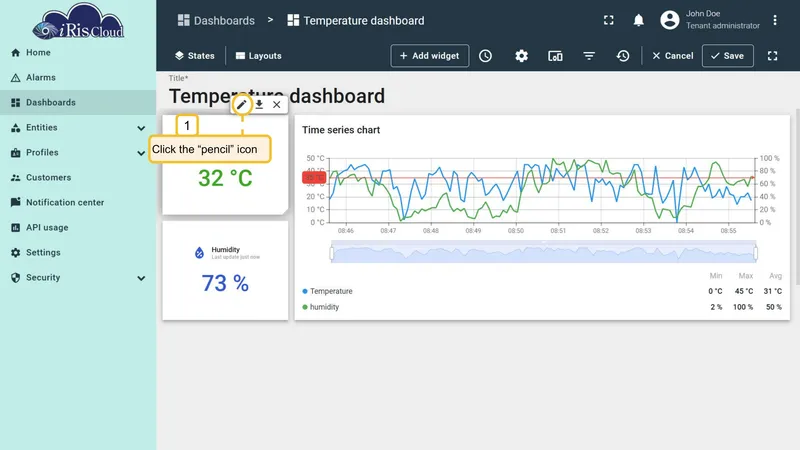Click left handle of chart zoom slider
The height and width of the screenshot is (450, 800).
point(332,253)
